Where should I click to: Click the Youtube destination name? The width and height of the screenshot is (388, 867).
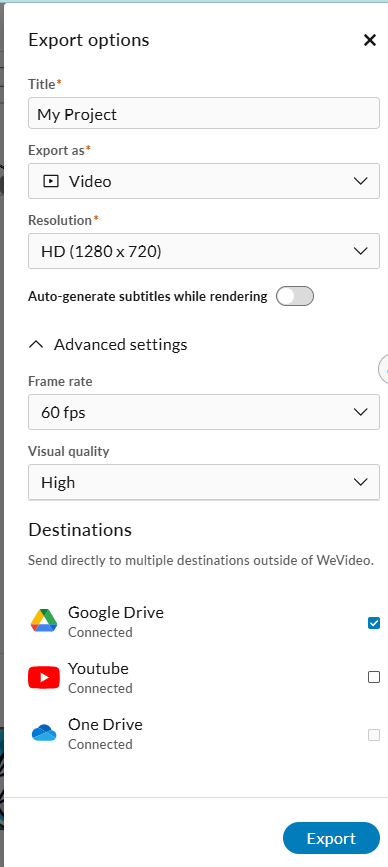[x=98, y=668]
